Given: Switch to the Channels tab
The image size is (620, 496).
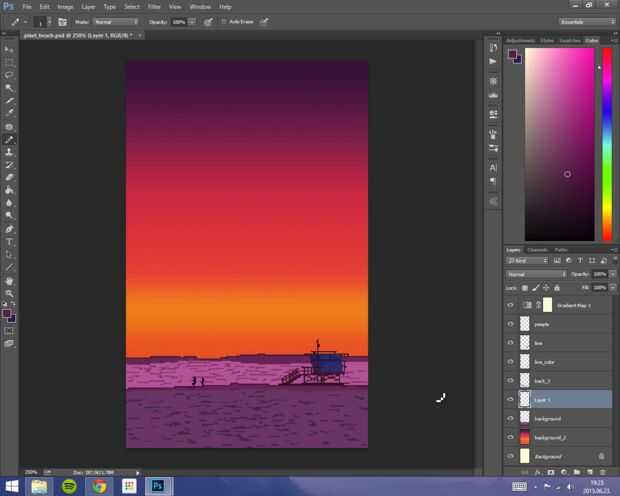Looking at the screenshot, I should (537, 250).
